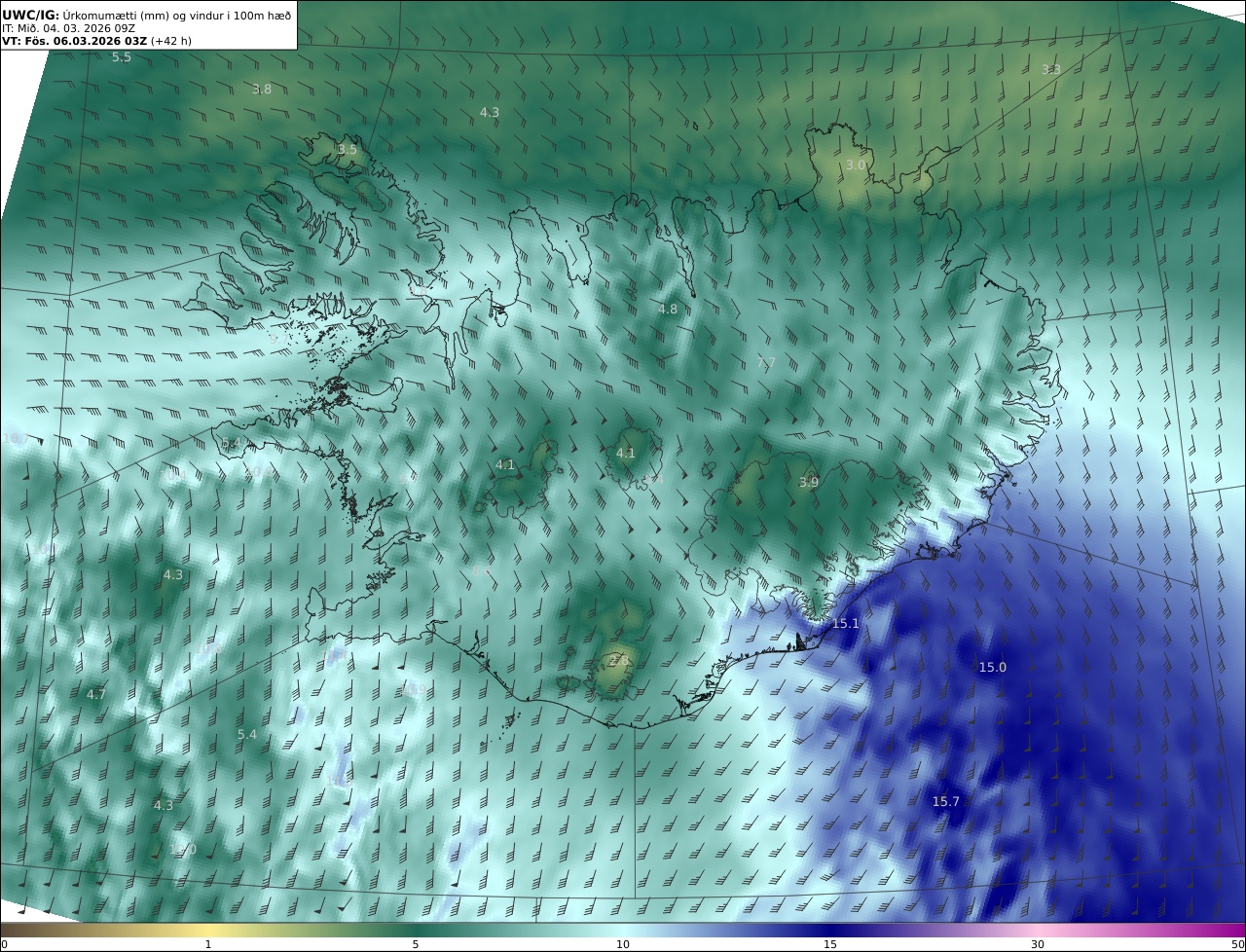Click the 4.7 value off the southwest
This screenshot has height=952, width=1246.
pos(95,694)
